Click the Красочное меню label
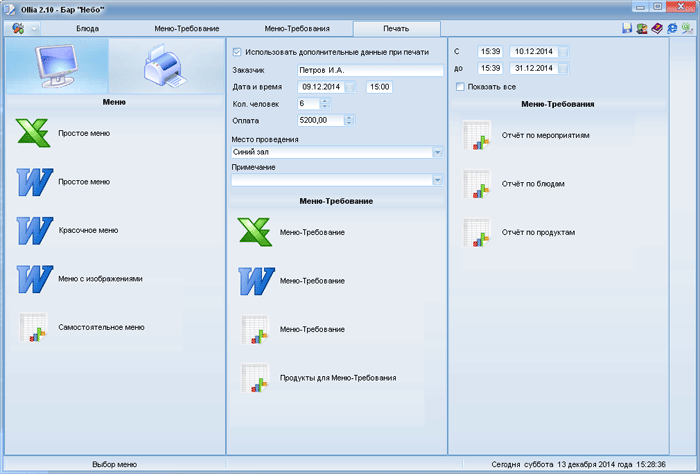The width and height of the screenshot is (700, 474). tap(88, 230)
